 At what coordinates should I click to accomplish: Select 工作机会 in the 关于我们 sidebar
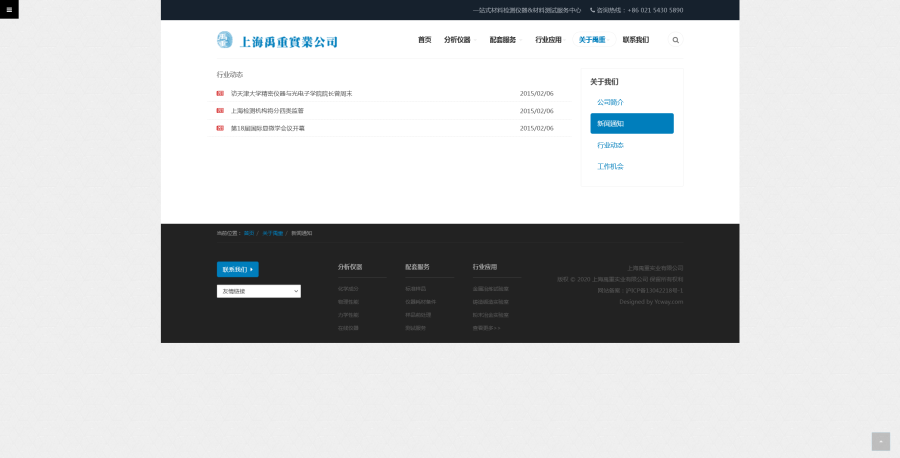coord(610,166)
